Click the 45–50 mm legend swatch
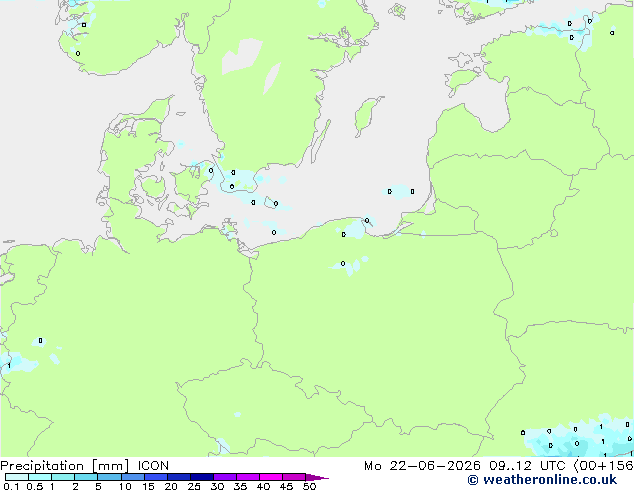Screen dimensions: 634x490 click(294, 477)
